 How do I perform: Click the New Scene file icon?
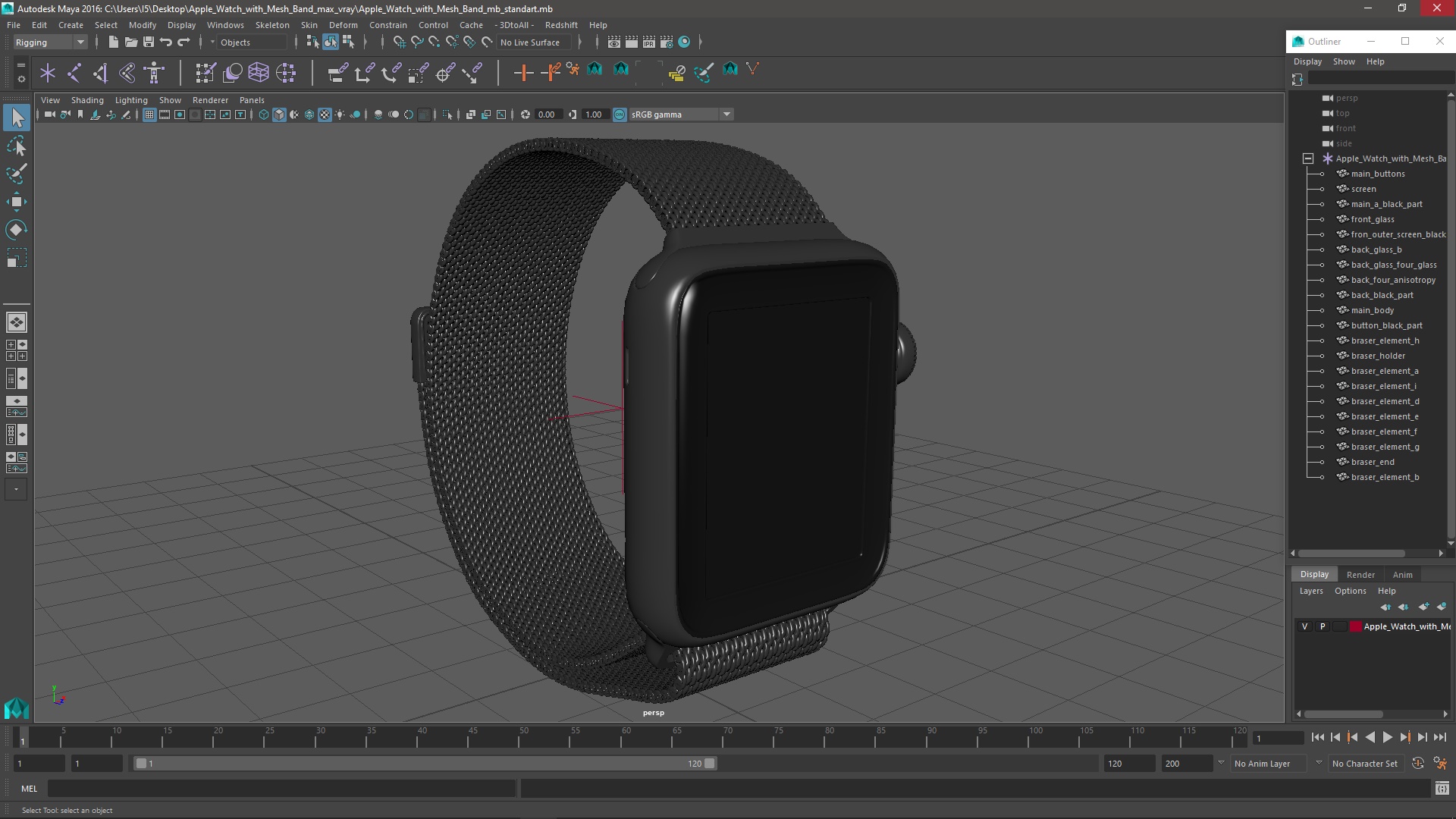point(113,42)
